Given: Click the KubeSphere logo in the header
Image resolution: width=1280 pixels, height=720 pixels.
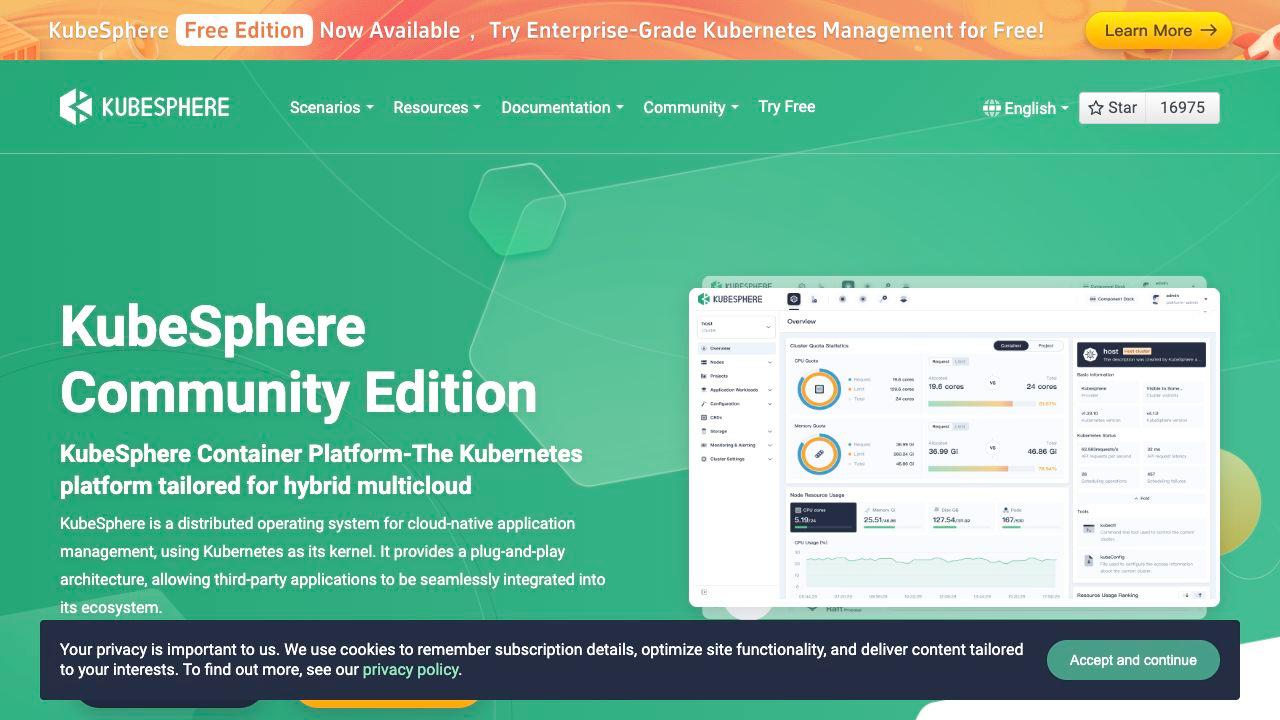Looking at the screenshot, I should point(145,107).
